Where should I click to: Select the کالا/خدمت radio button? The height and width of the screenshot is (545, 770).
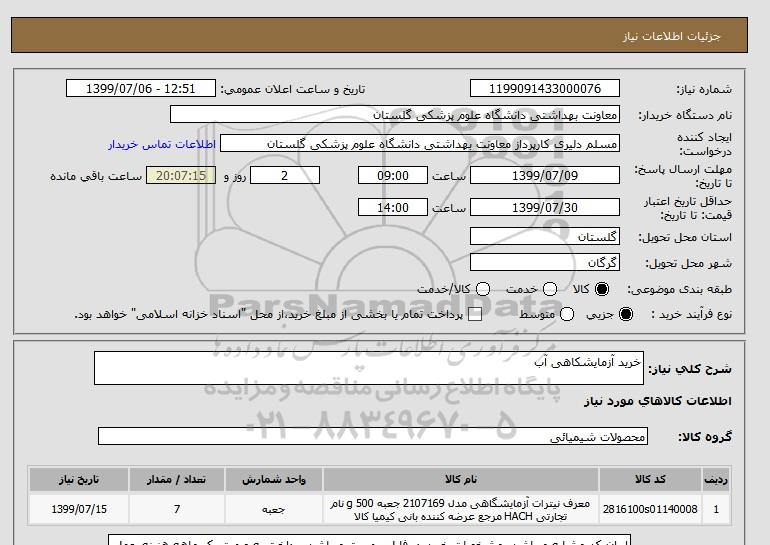tap(483, 289)
